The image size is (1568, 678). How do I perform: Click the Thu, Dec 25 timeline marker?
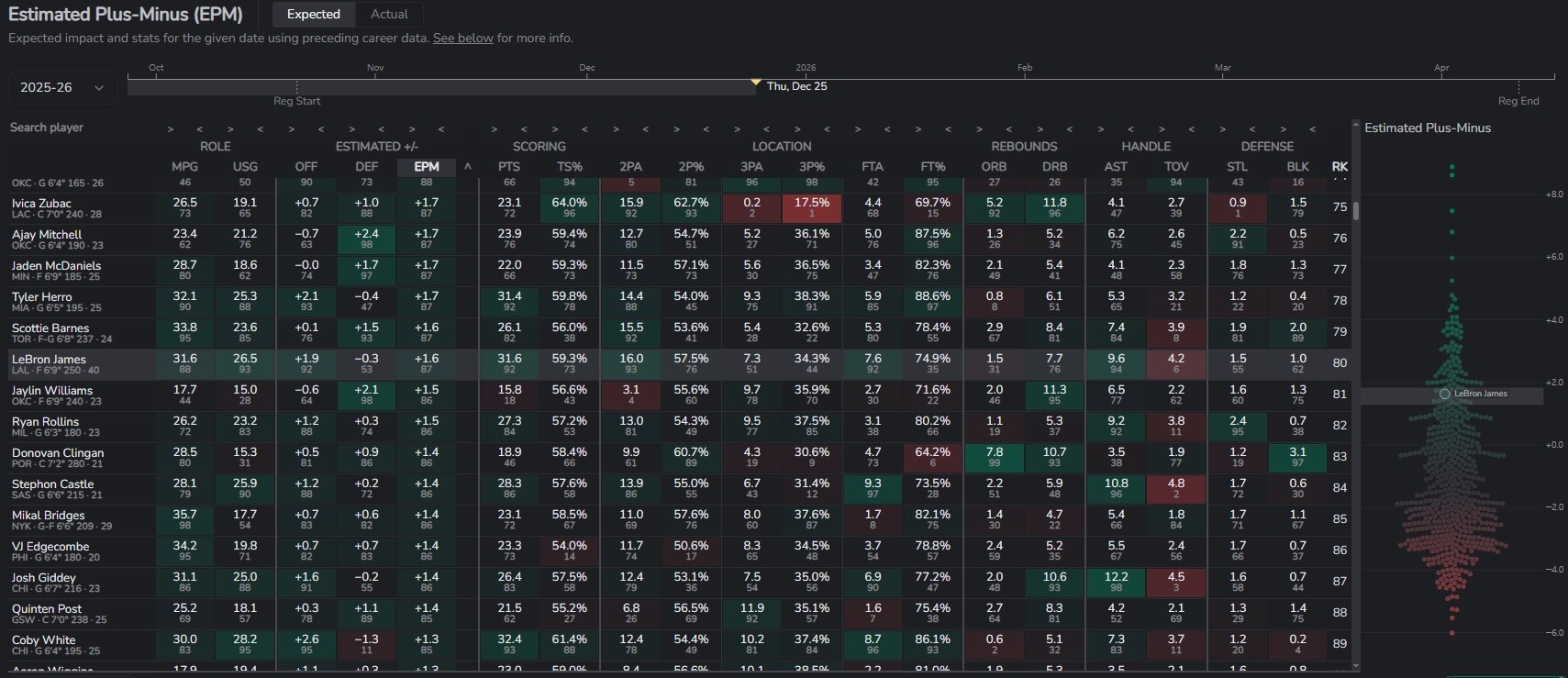click(x=756, y=83)
